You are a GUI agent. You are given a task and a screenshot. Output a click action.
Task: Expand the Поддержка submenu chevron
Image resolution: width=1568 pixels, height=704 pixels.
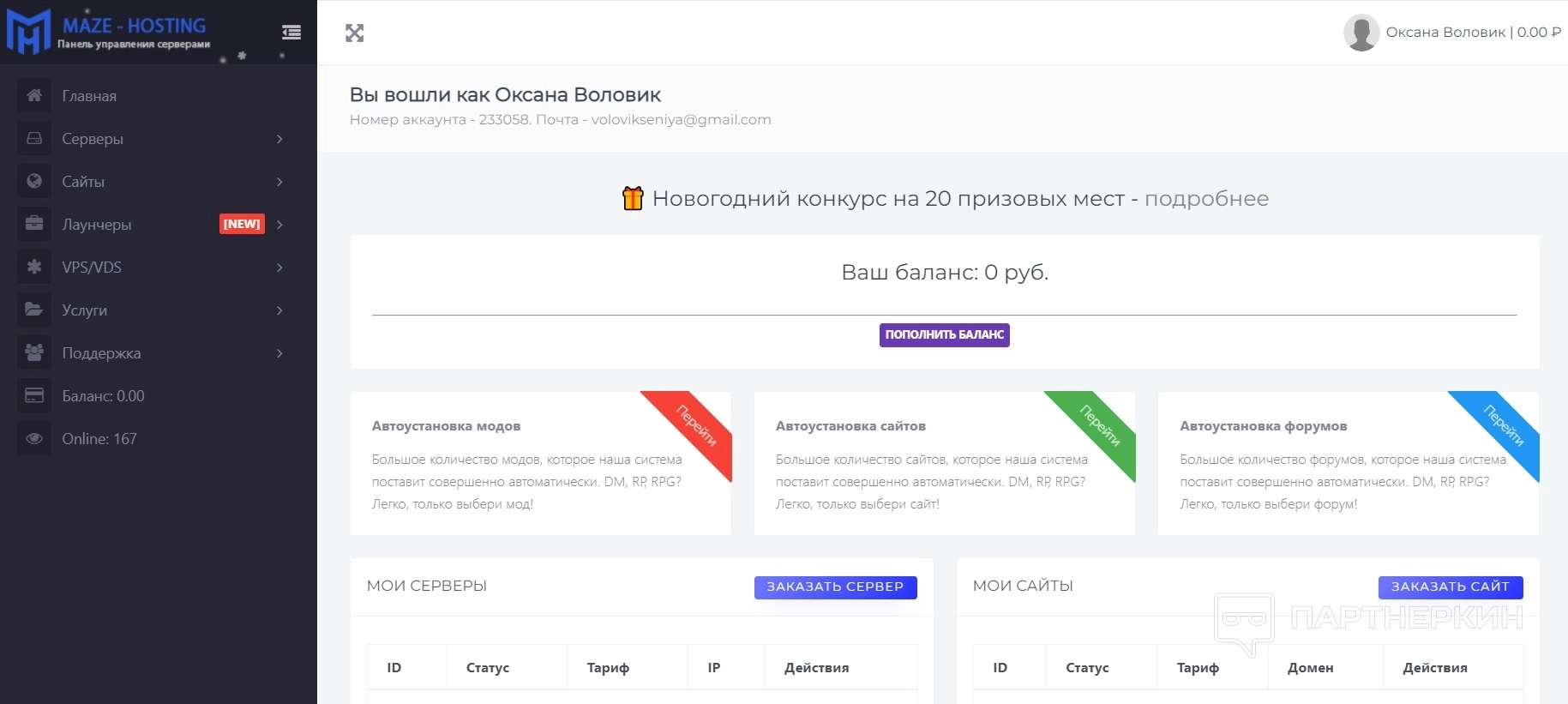point(279,353)
